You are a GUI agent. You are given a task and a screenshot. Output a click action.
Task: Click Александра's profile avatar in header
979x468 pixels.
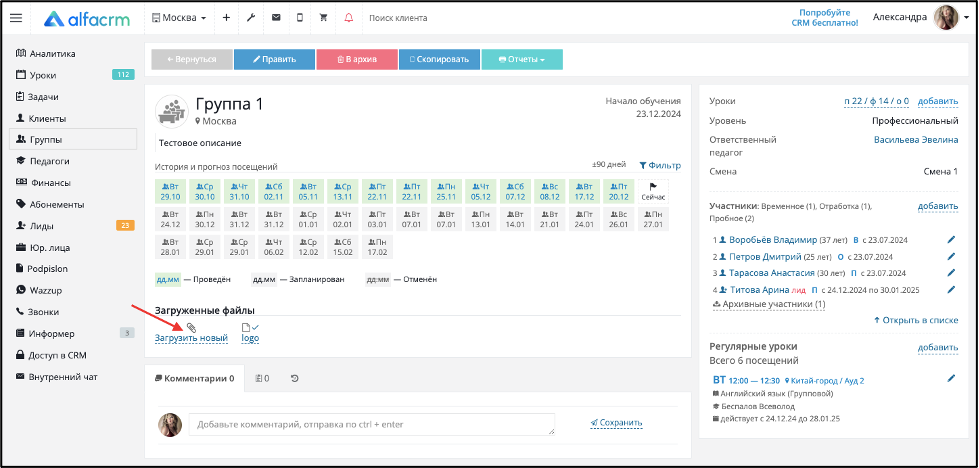946,17
